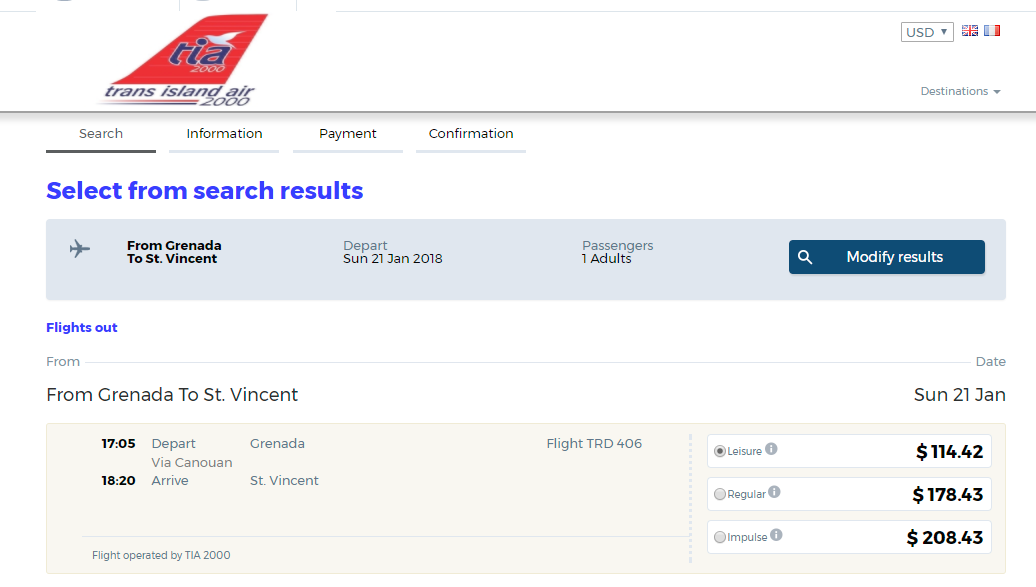Click the Select from search results heading
This screenshot has width=1036, height=587.
coord(205,190)
